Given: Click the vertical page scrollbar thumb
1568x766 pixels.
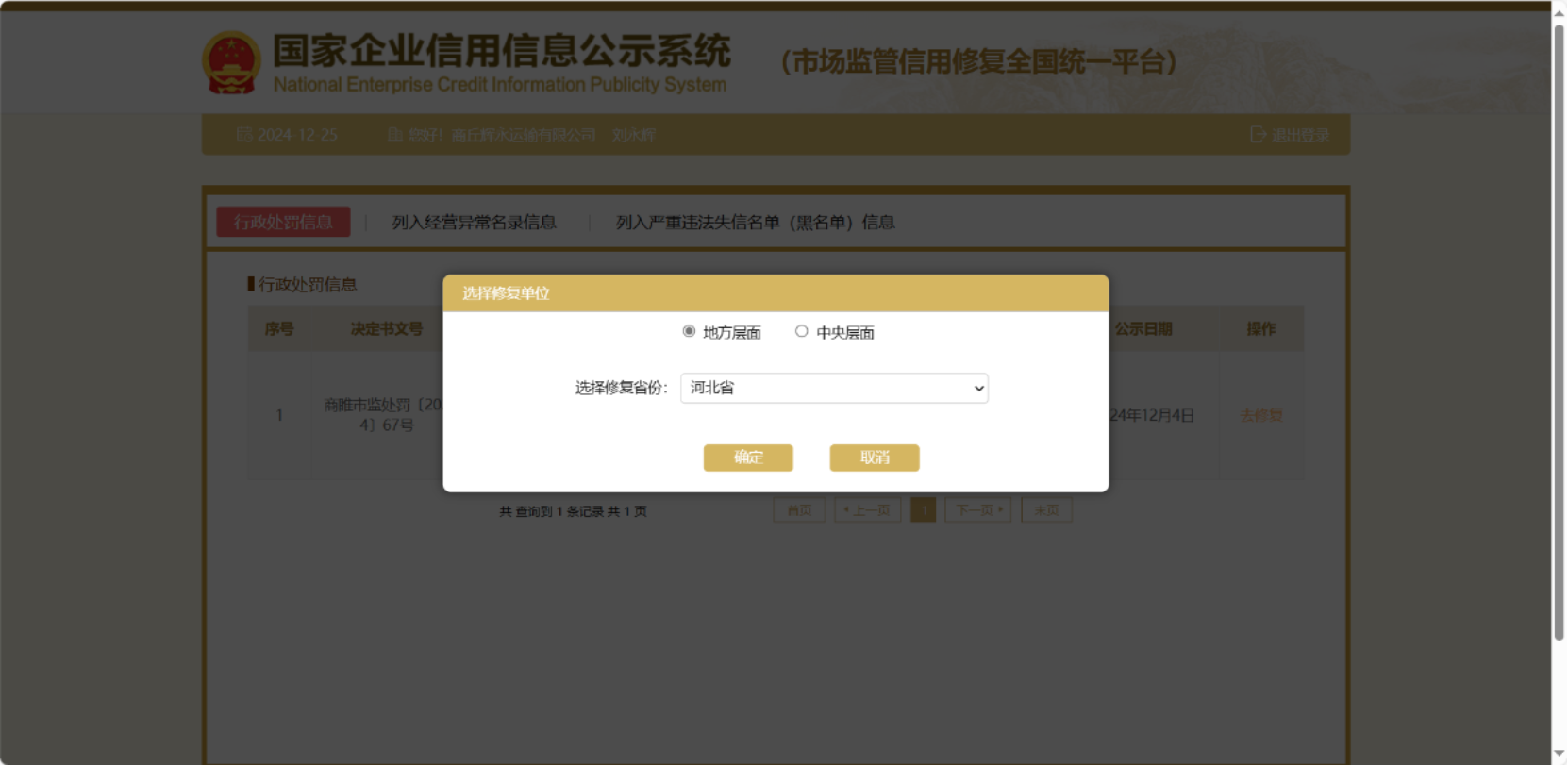Looking at the screenshot, I should click(x=1560, y=330).
